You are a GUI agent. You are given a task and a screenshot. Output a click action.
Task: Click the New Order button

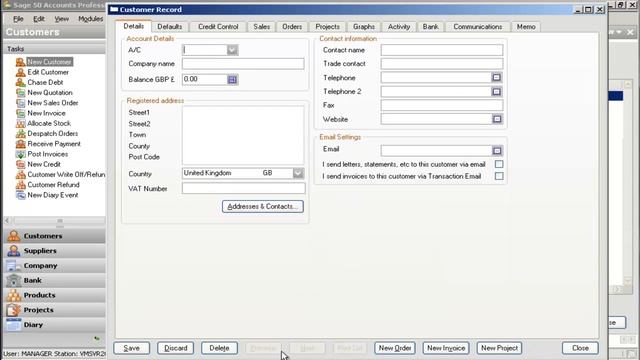click(395, 348)
